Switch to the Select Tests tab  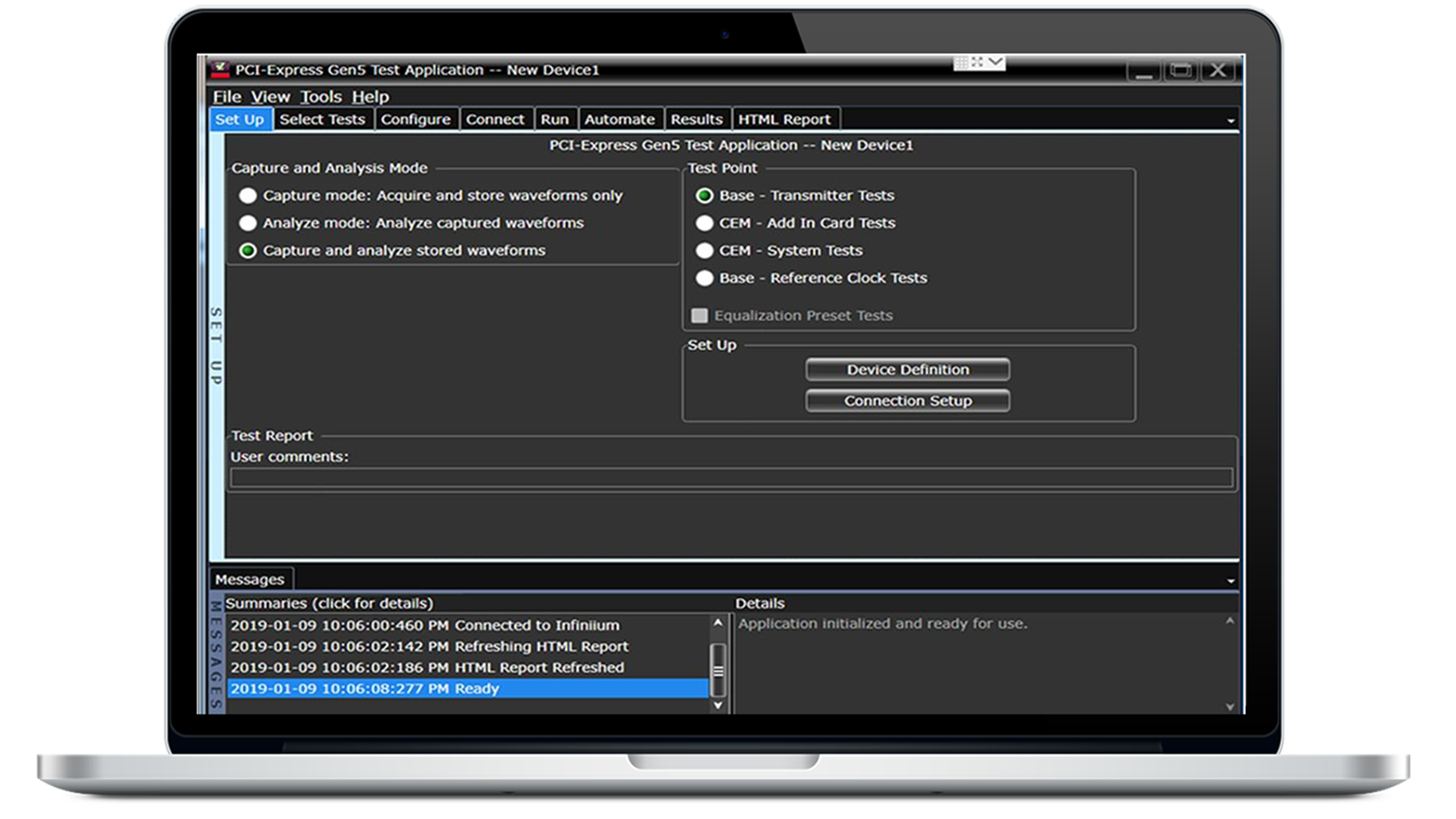(x=323, y=119)
